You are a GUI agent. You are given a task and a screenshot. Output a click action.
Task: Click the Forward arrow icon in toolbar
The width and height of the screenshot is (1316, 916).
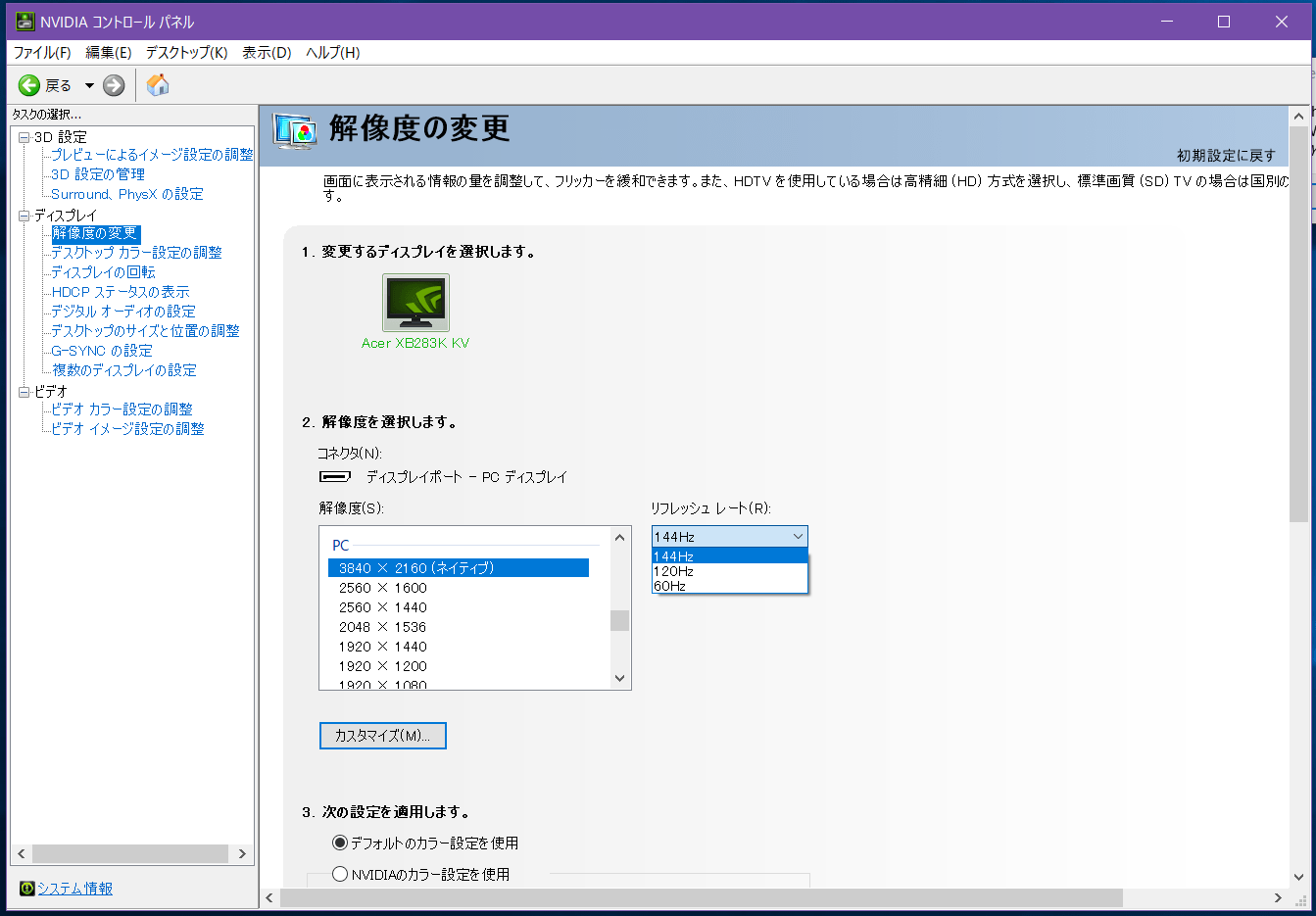click(x=114, y=85)
